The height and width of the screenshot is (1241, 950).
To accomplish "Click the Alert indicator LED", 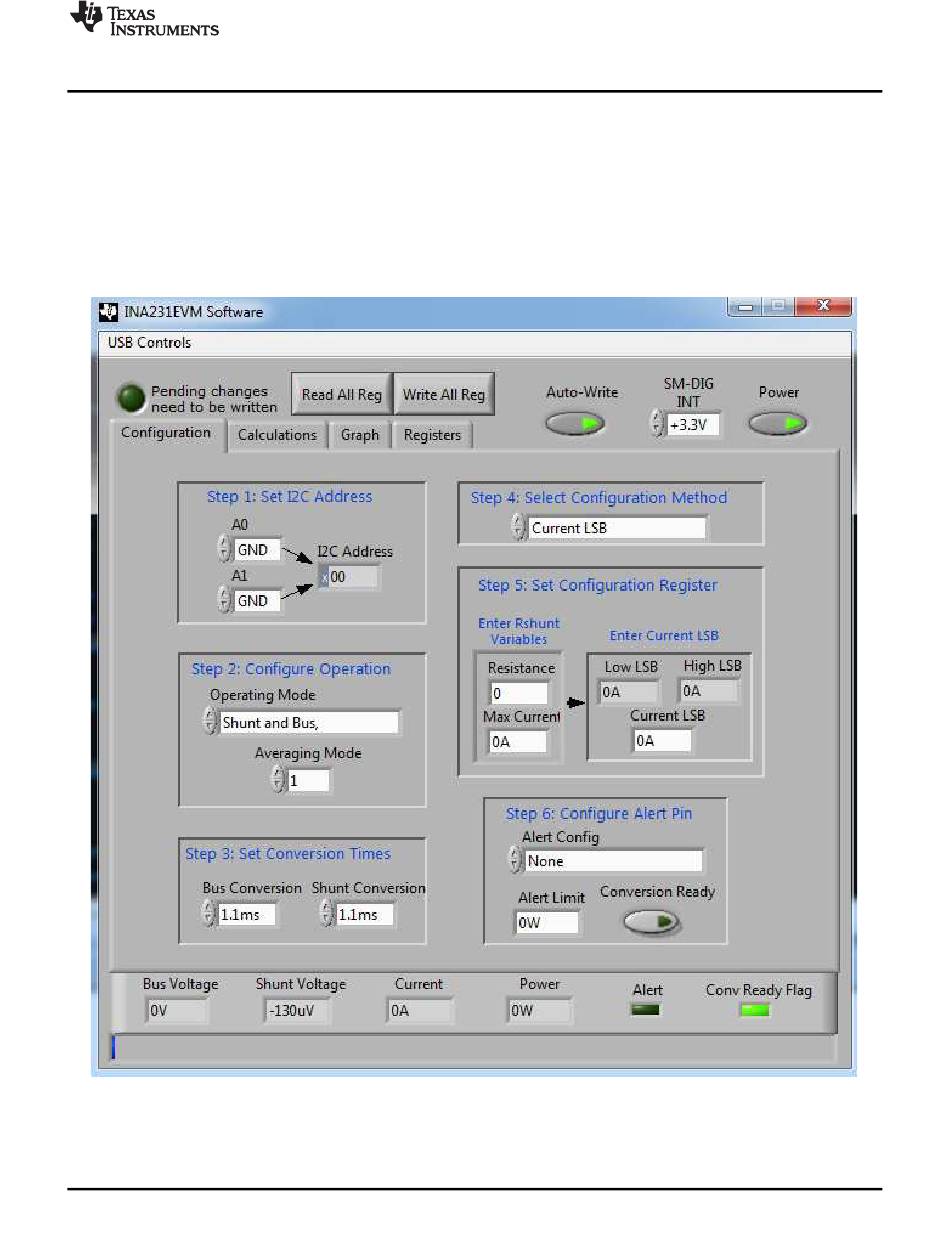I will 647,1010.
